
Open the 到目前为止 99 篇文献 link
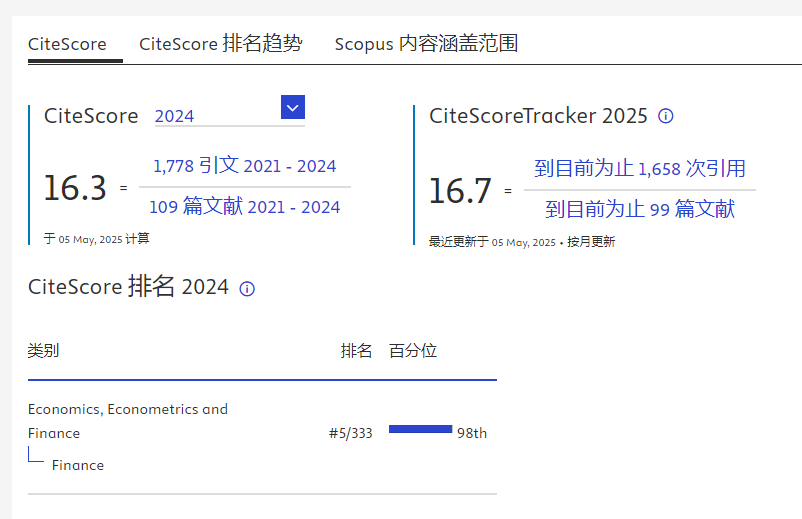640,209
